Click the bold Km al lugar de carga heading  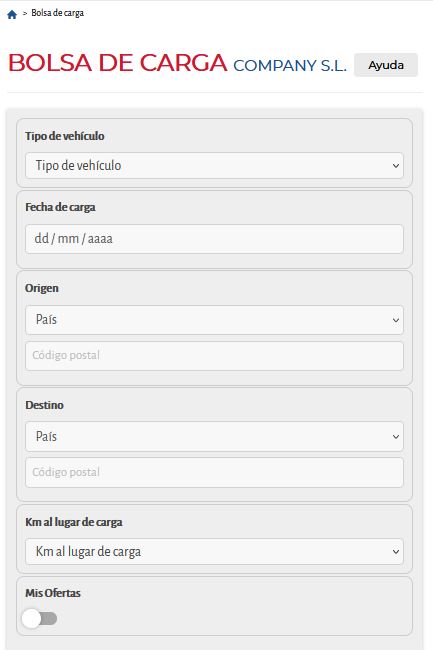tap(74, 522)
